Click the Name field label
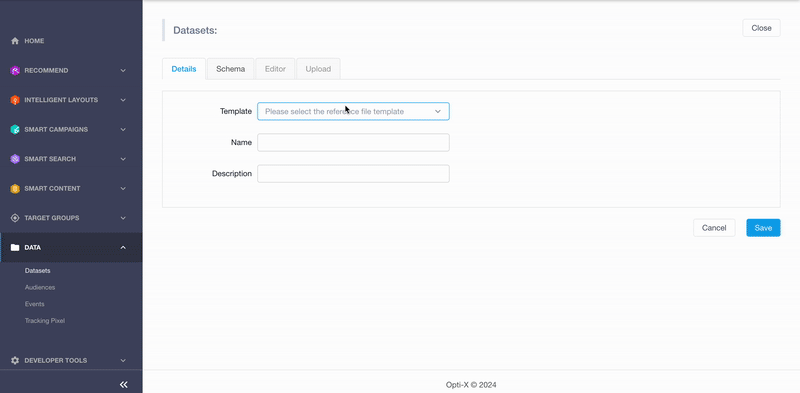The height and width of the screenshot is (393, 800). pyautogui.click(x=241, y=142)
